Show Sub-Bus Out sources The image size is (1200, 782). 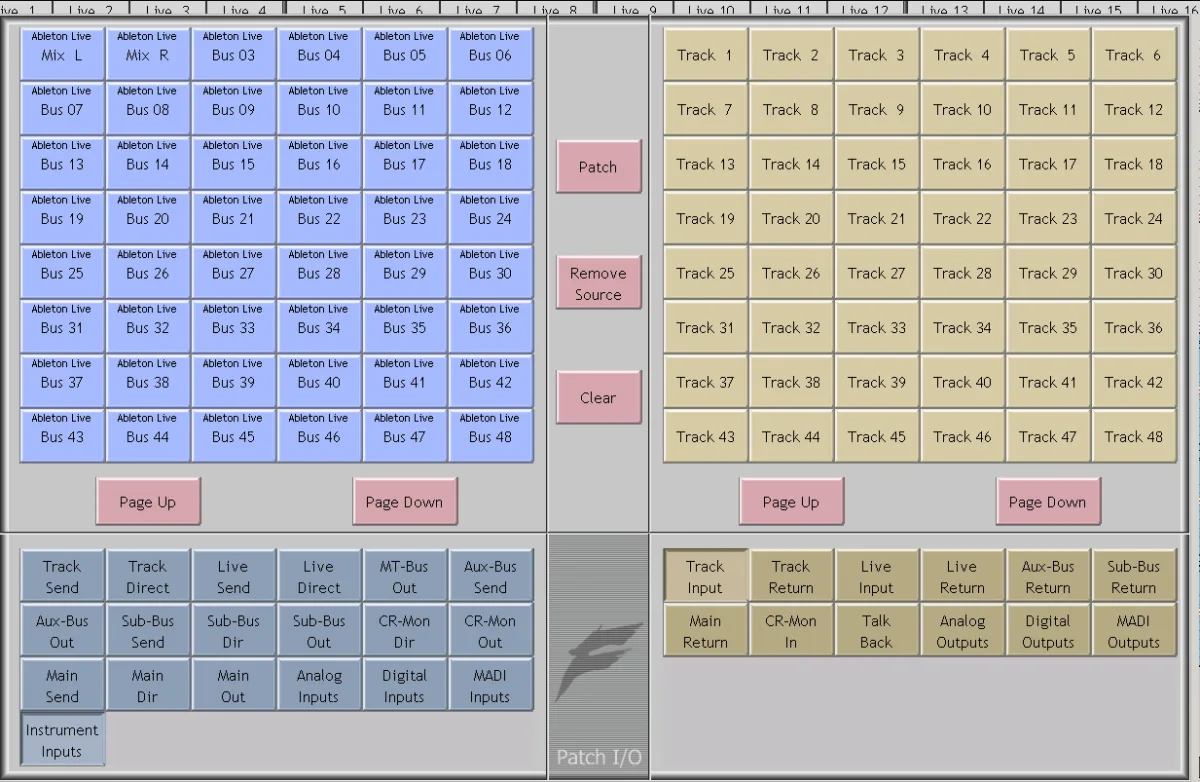319,631
